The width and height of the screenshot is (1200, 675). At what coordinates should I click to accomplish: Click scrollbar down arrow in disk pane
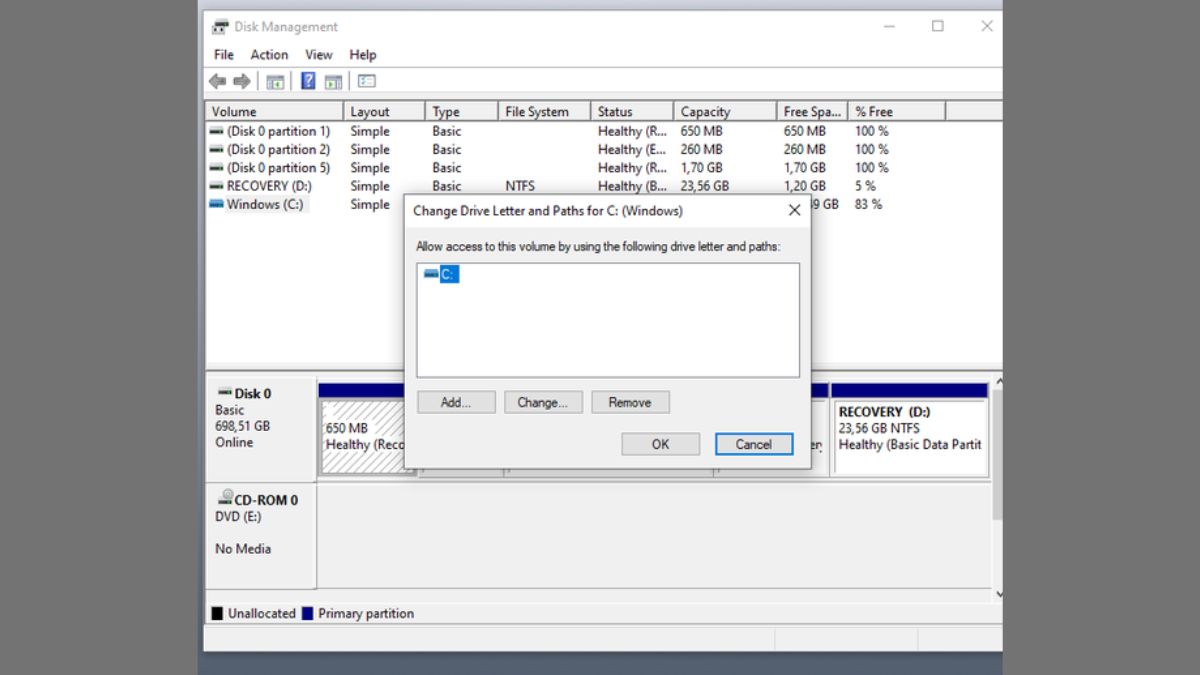pos(997,594)
